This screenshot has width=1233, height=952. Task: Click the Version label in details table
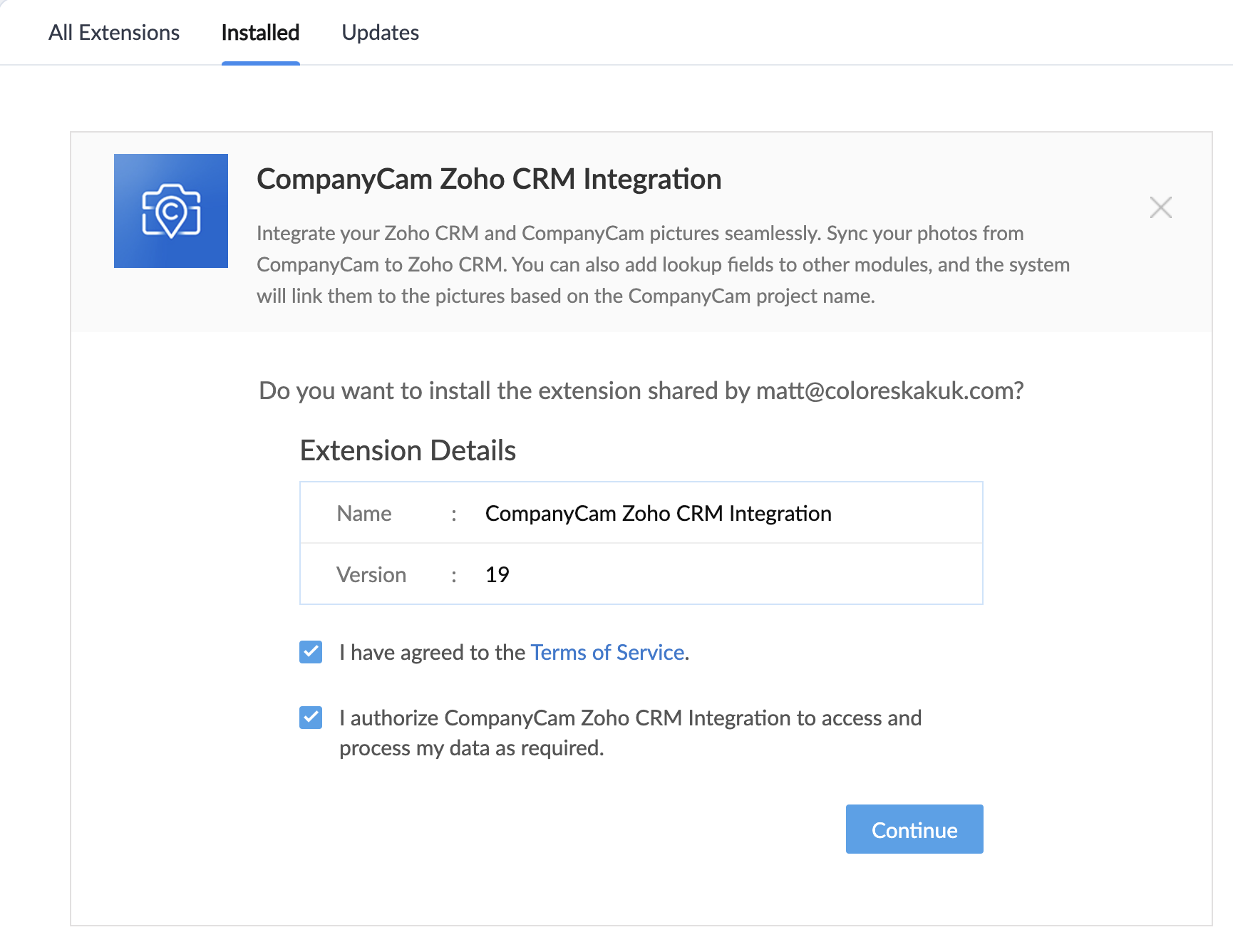coord(371,575)
